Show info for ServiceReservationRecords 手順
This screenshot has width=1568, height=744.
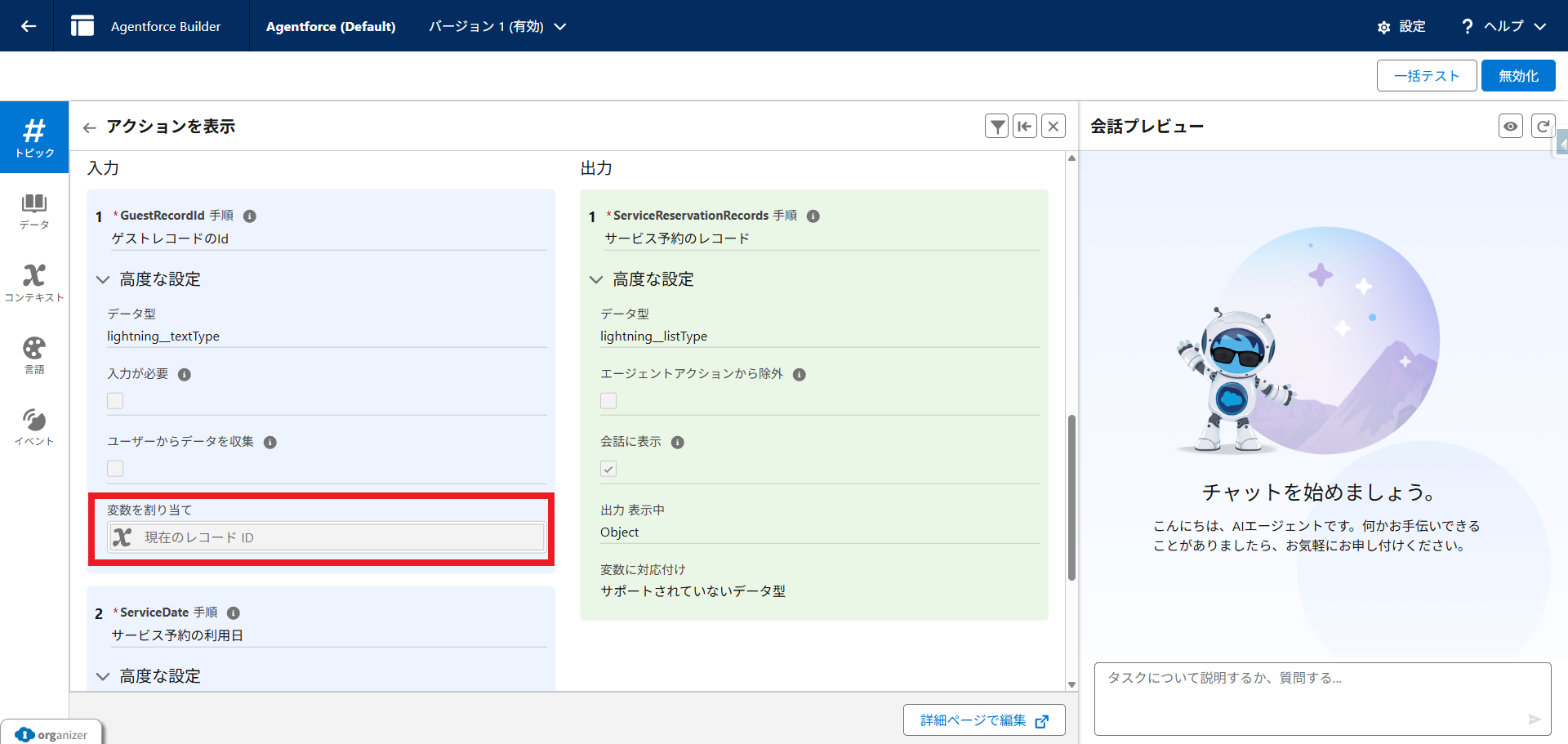click(x=813, y=216)
